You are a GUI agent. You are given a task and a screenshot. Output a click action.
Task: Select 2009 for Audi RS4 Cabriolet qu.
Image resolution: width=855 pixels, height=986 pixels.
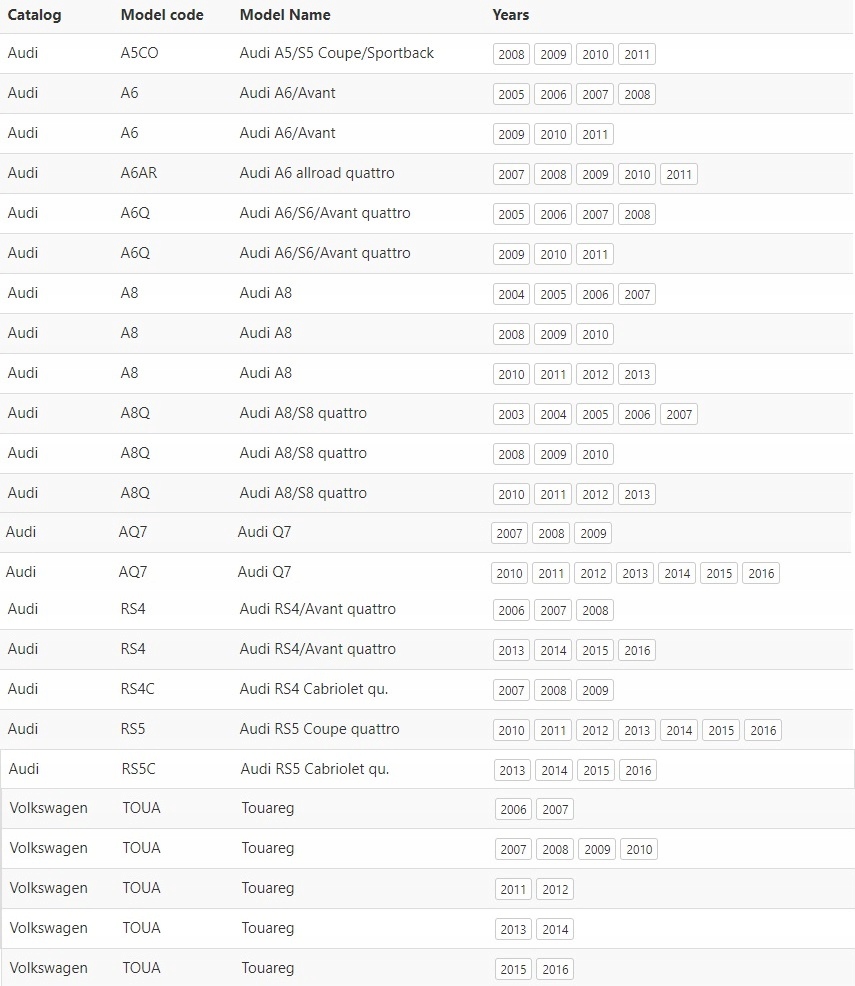(x=595, y=690)
